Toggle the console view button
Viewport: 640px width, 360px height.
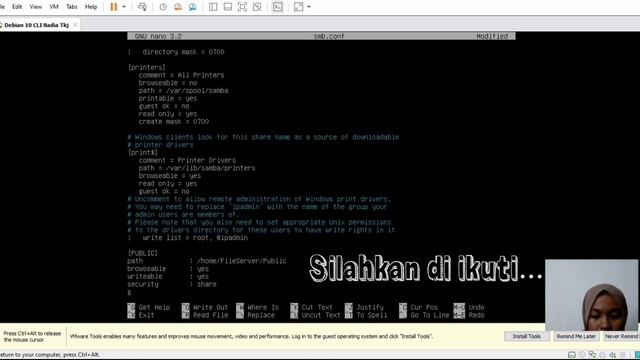(x=278, y=7)
